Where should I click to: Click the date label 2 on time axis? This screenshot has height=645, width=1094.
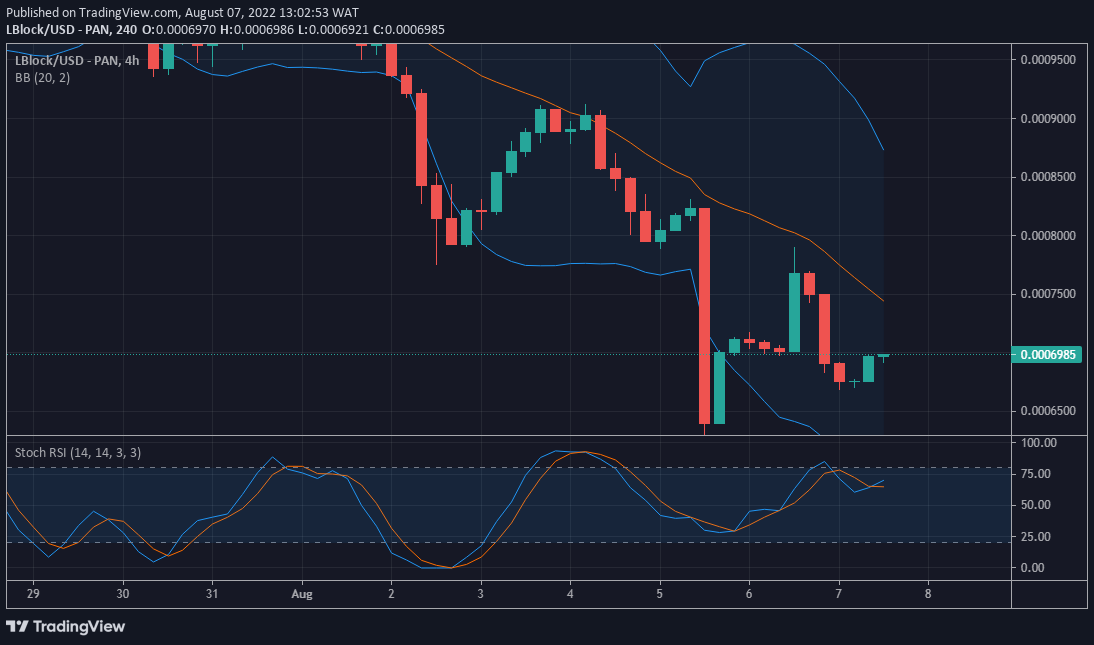pos(391,594)
